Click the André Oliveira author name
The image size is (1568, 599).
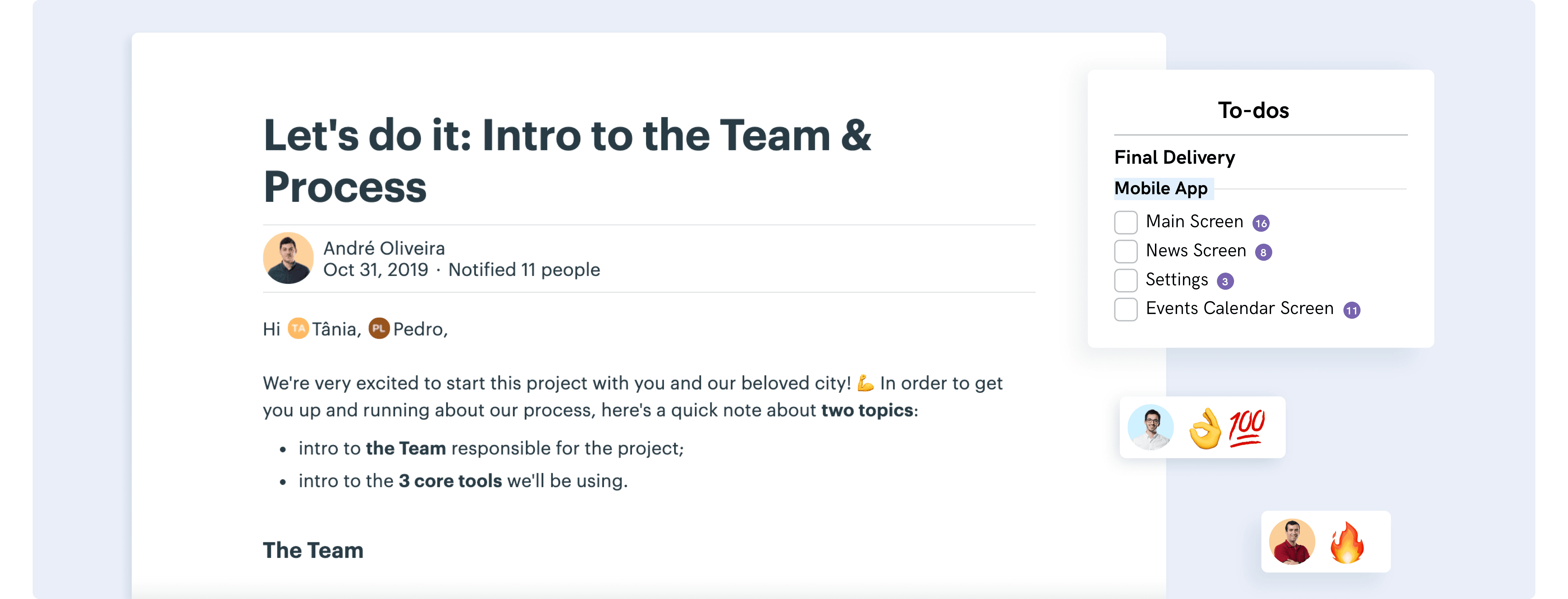(384, 248)
